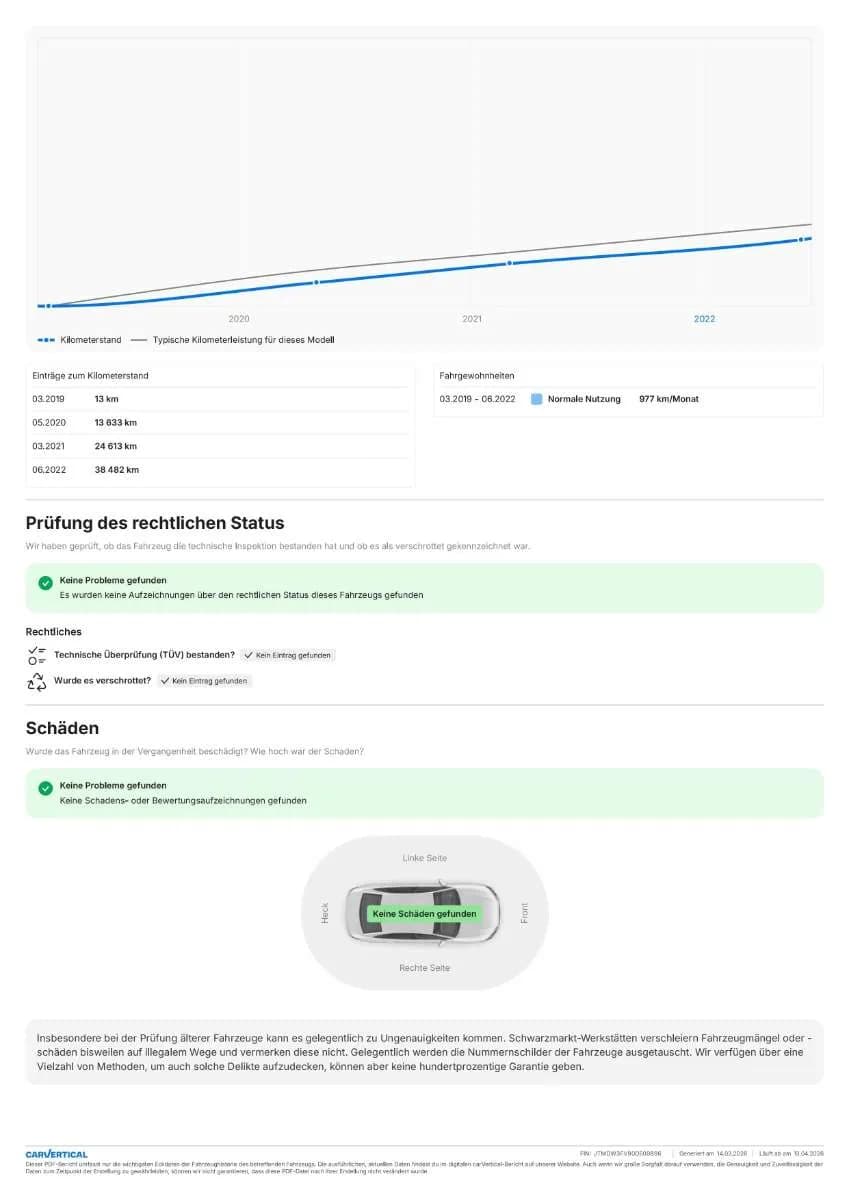
Task: Select the 2022 label on chart axis
Action: 704,319
